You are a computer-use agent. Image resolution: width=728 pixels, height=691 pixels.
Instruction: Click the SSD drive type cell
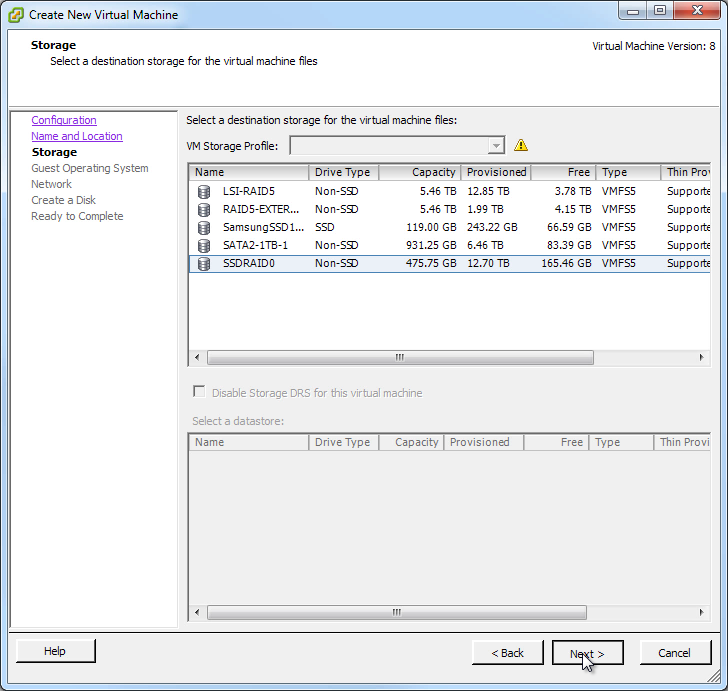325,228
